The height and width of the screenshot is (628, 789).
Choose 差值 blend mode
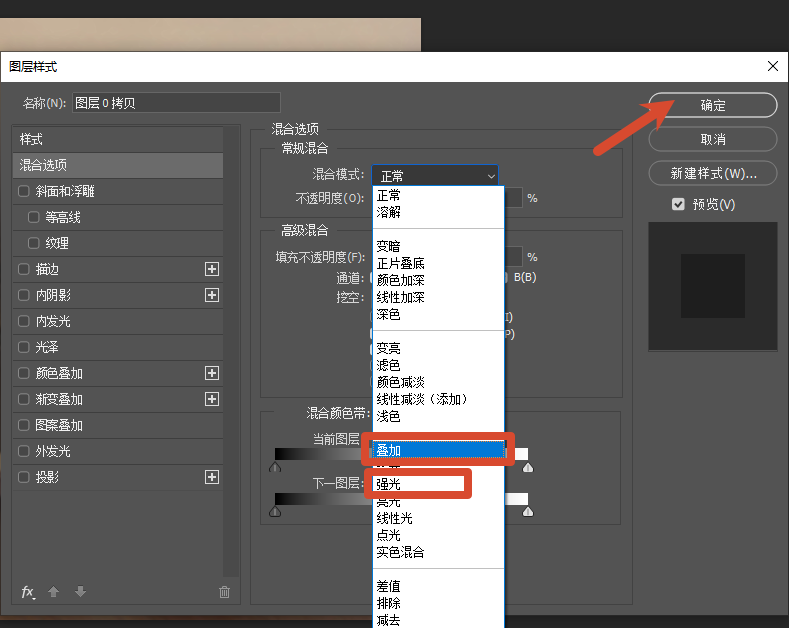tap(438, 586)
